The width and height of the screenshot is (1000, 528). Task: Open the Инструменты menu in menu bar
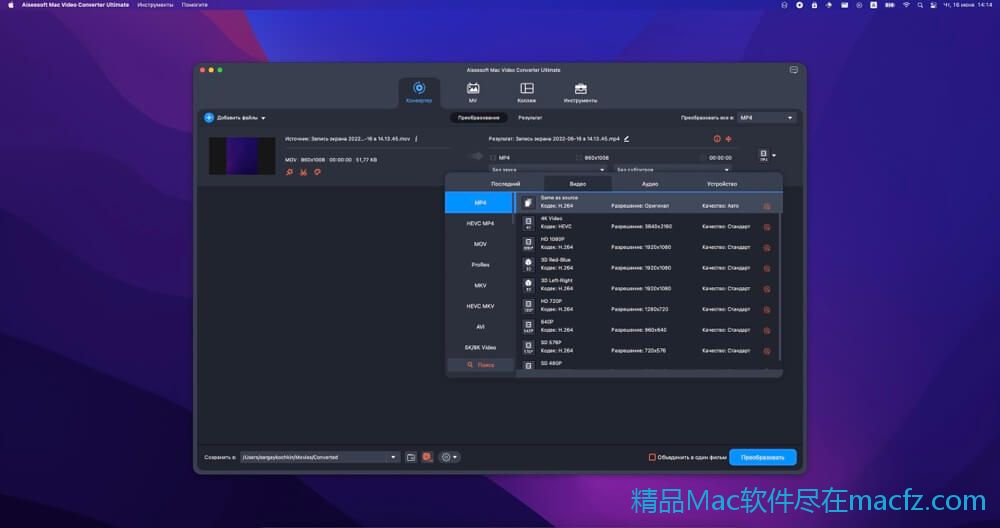coord(155,4)
